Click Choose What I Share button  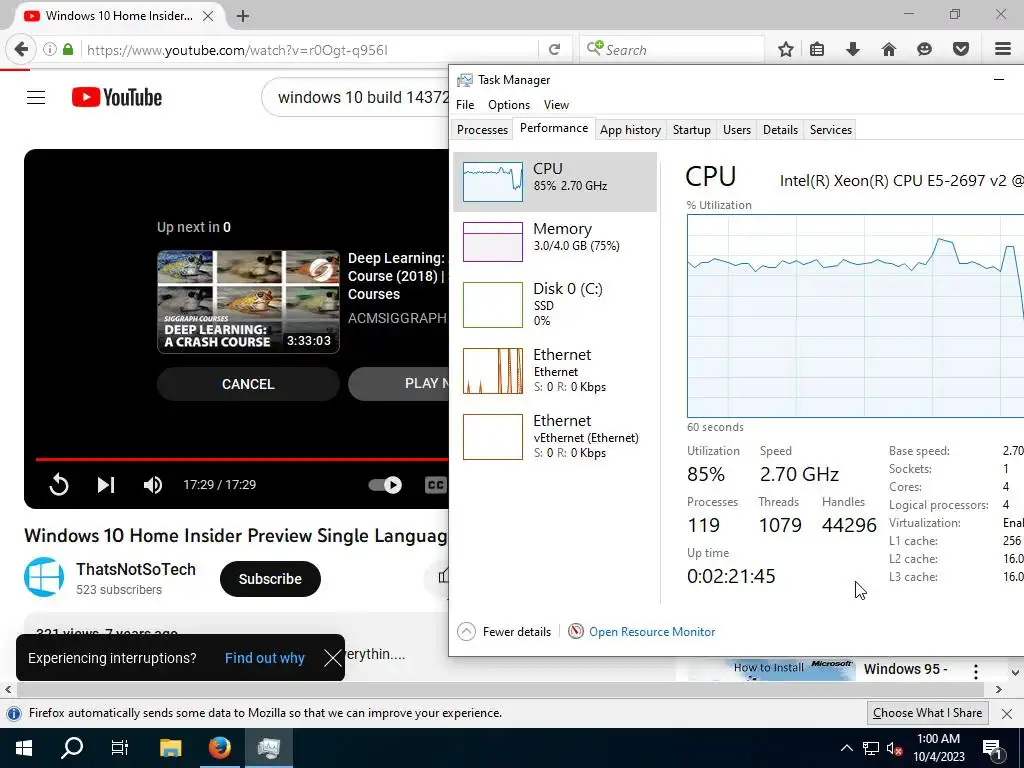tap(927, 713)
